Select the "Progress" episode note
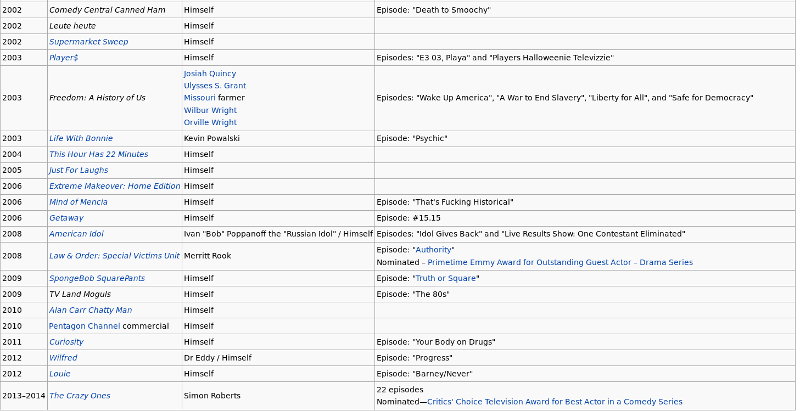 [x=414, y=358]
